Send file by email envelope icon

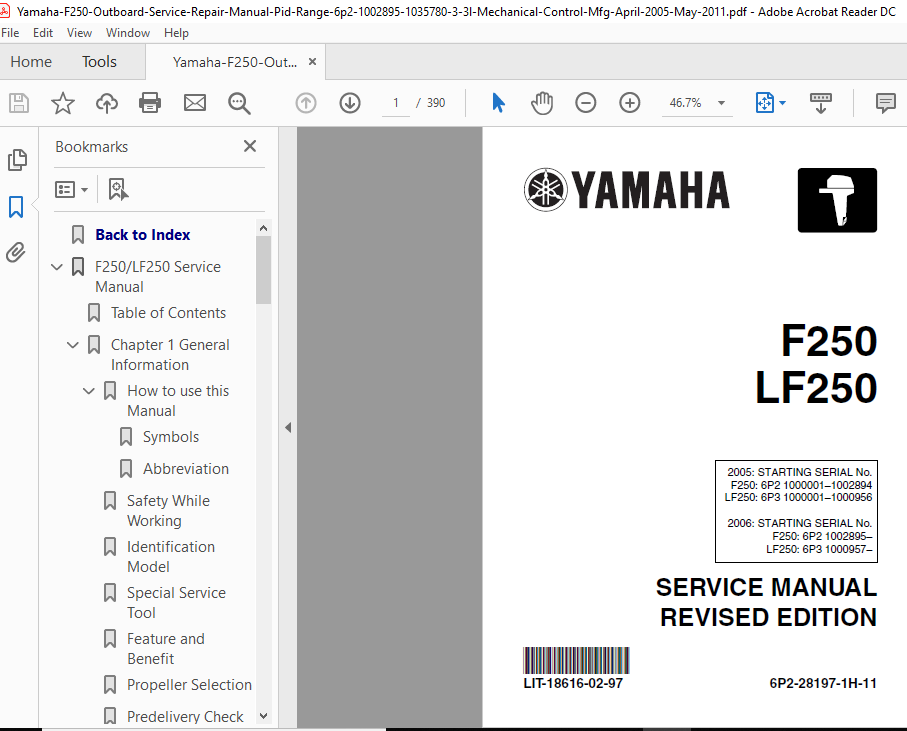click(x=194, y=104)
